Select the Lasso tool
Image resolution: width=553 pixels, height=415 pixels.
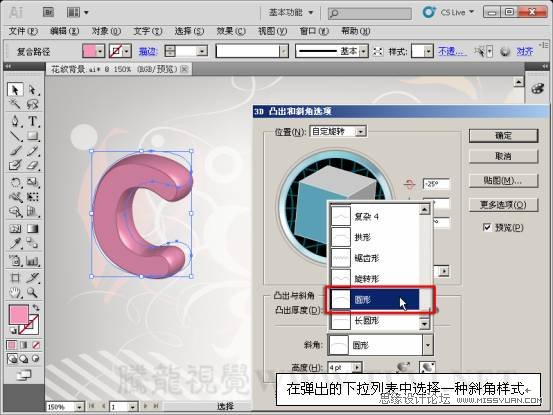click(x=32, y=104)
